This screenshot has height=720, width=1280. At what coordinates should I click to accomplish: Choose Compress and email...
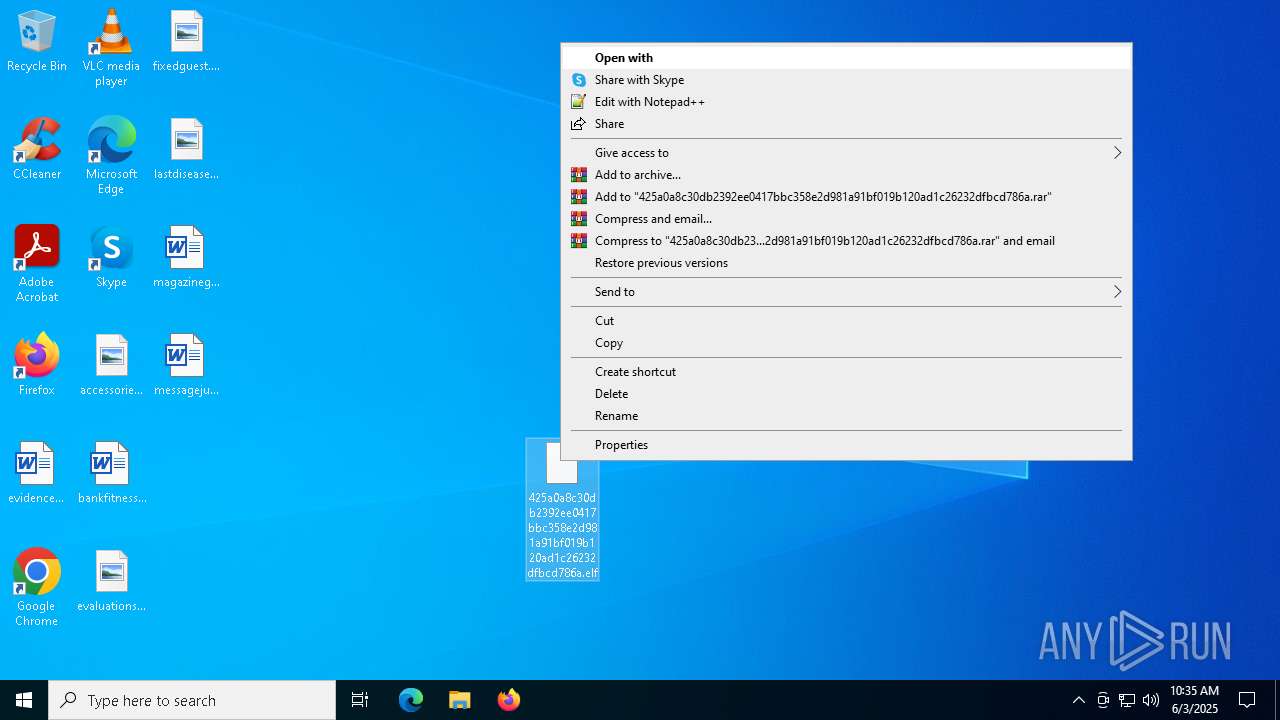(846, 219)
